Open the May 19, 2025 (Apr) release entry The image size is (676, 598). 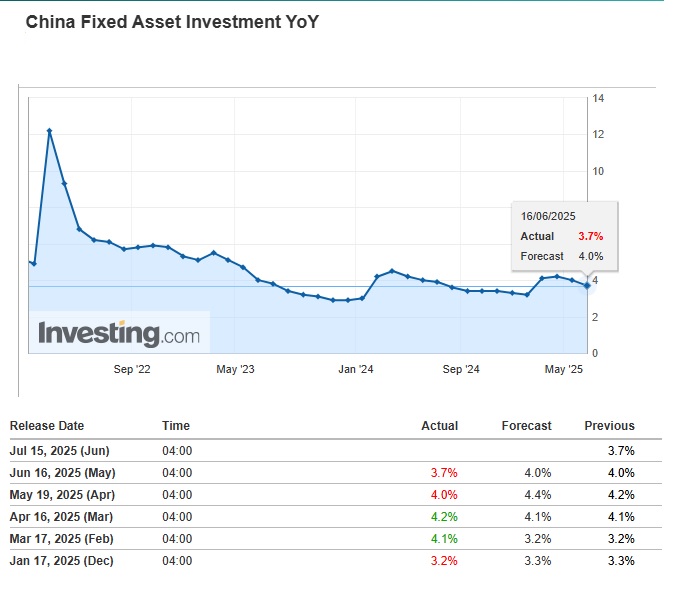62,495
